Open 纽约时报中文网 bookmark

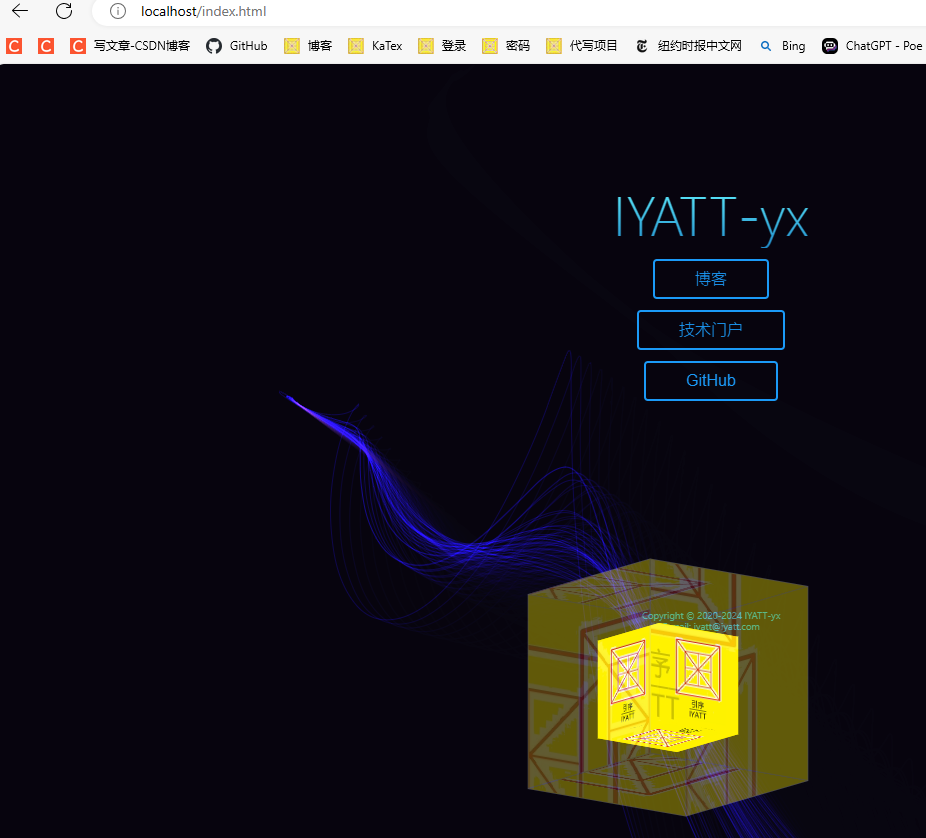(x=688, y=46)
